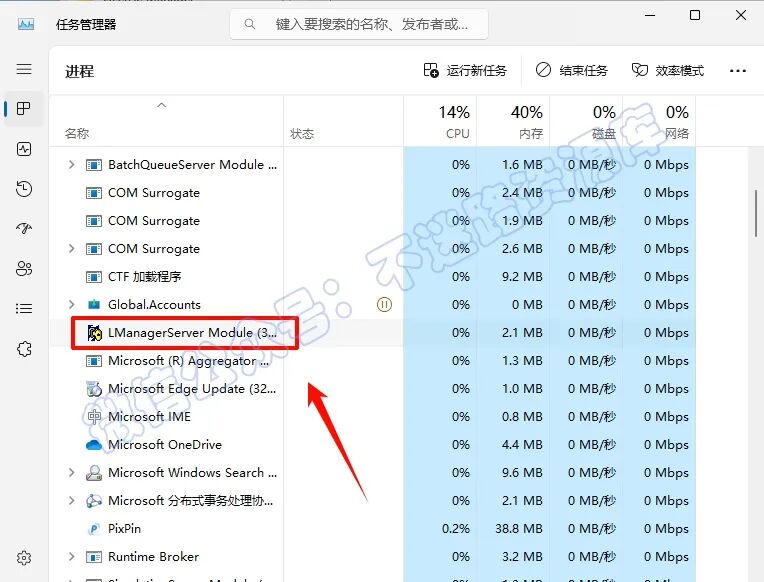Select the first COM Surrogate row
Viewport: 764px width, 582px height.
tap(372, 193)
